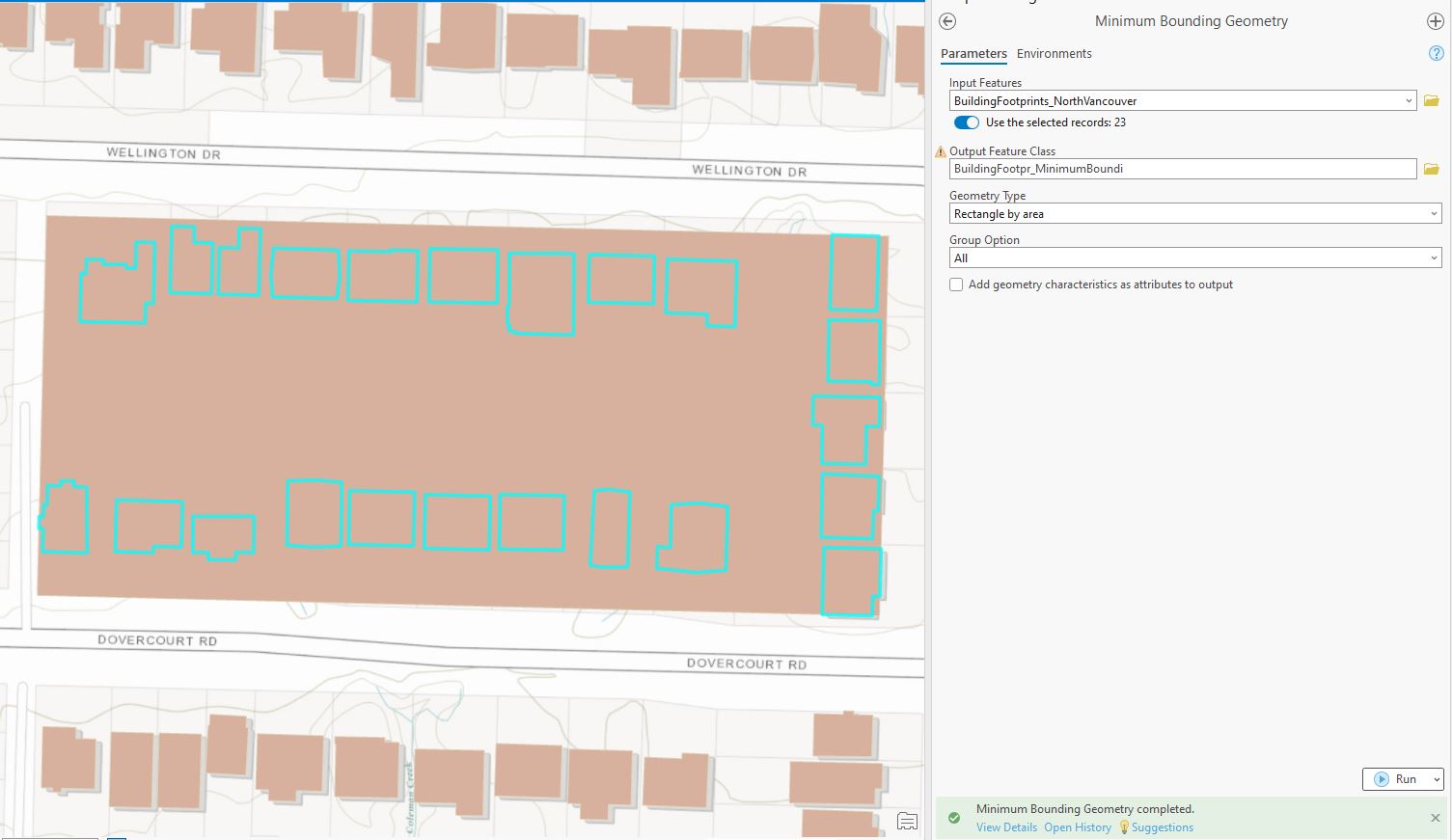Click the blue play icon inside Run
Viewport: 1452px width, 840px height.
[x=1382, y=778]
